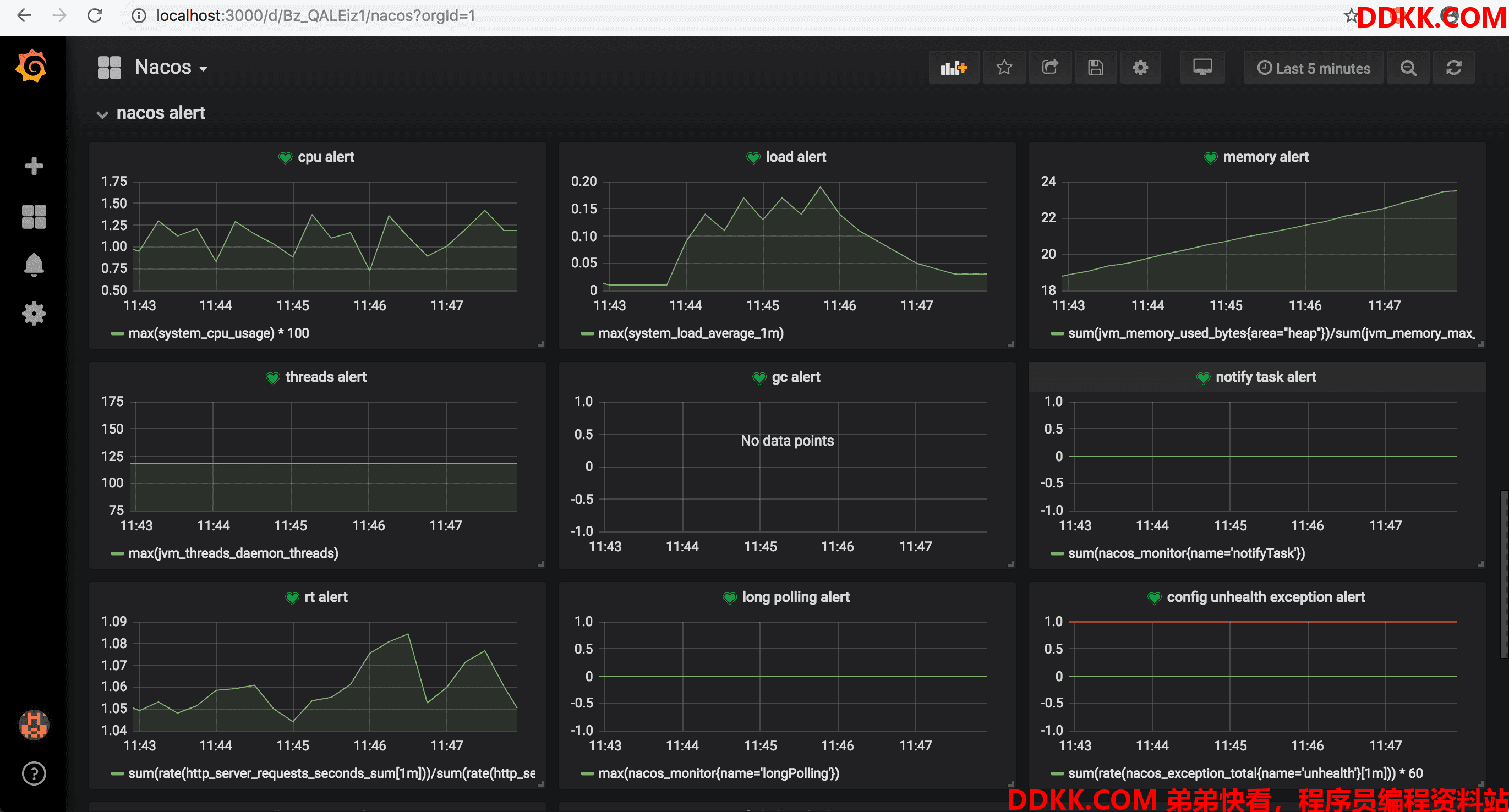The height and width of the screenshot is (812, 1509).
Task: Toggle nacos_exception_total unhealth legend series
Action: (1245, 774)
